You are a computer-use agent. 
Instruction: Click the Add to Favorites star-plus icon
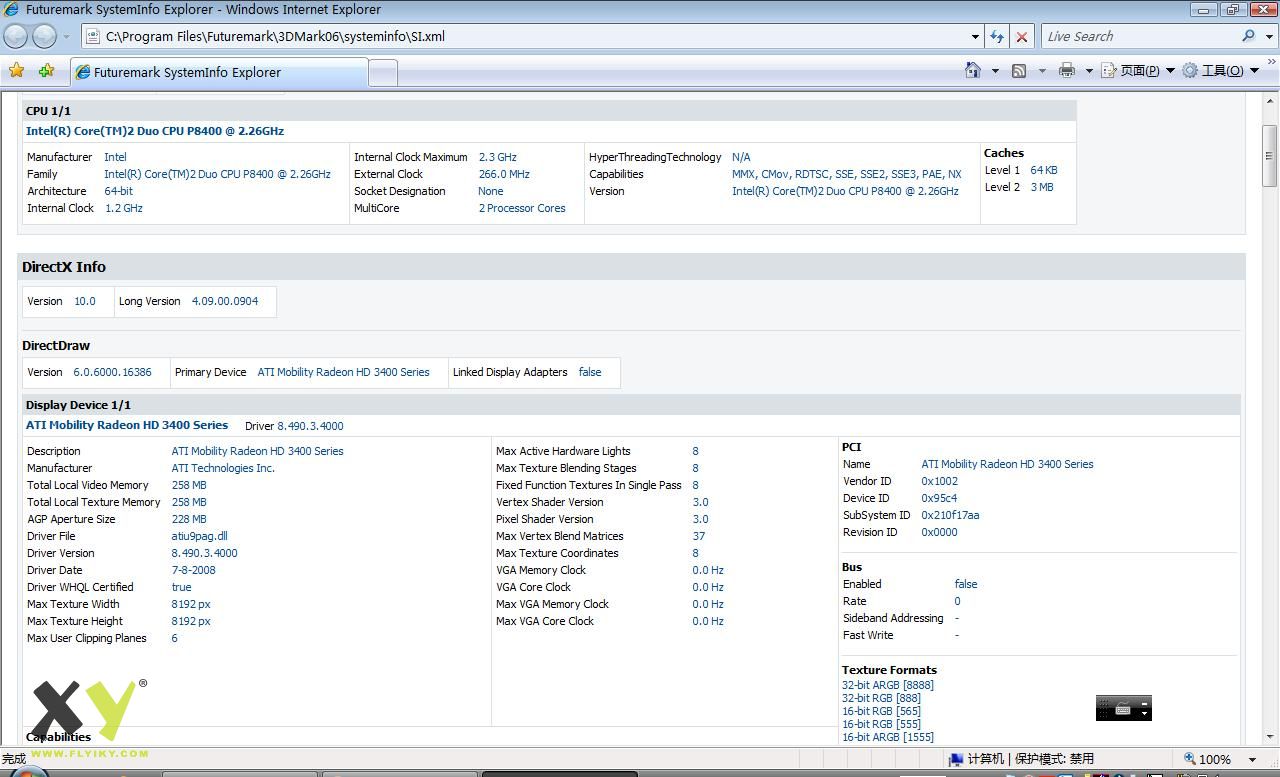(46, 71)
